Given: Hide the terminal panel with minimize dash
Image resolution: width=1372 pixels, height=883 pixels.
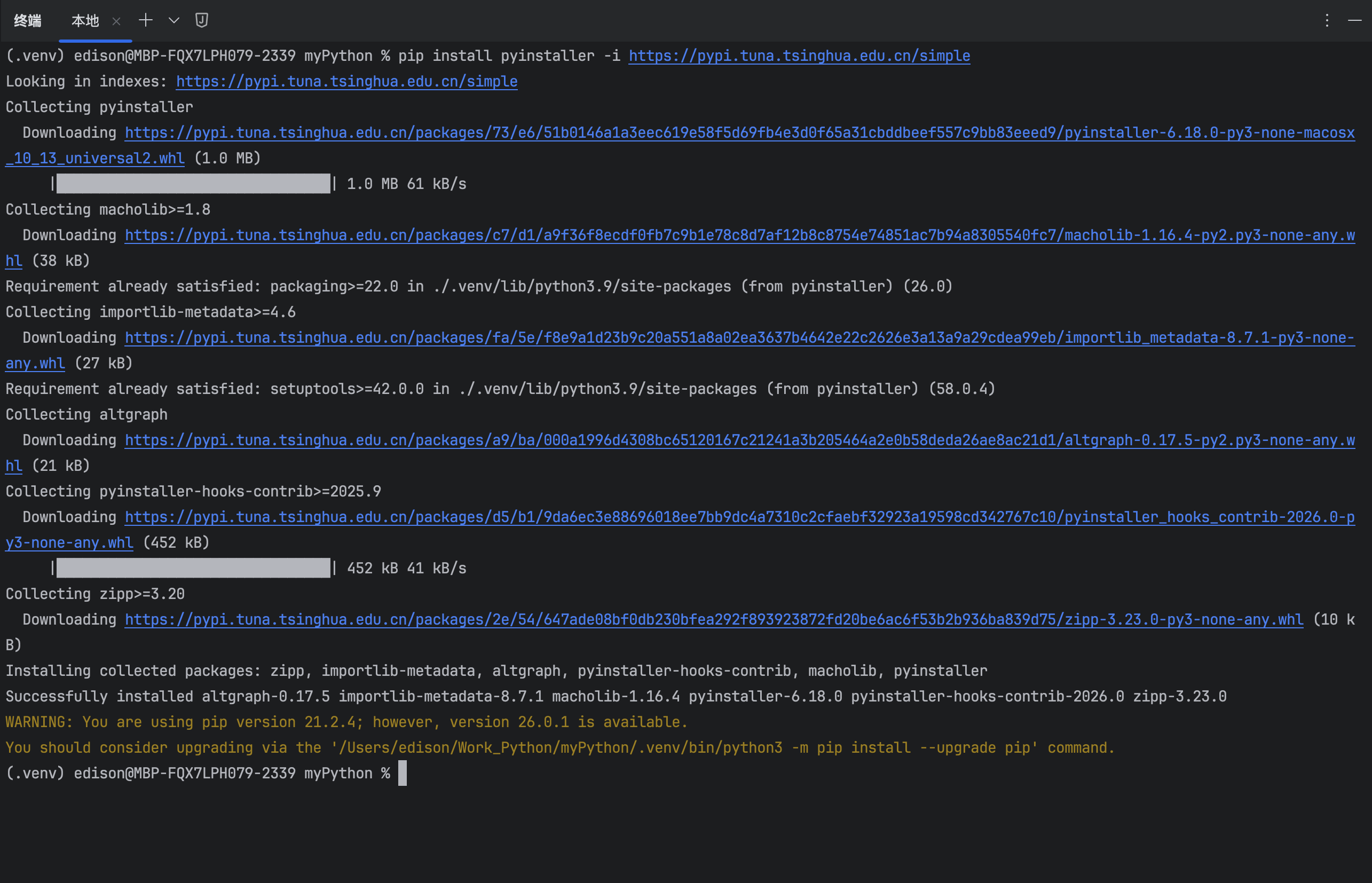Looking at the screenshot, I should [x=1354, y=21].
